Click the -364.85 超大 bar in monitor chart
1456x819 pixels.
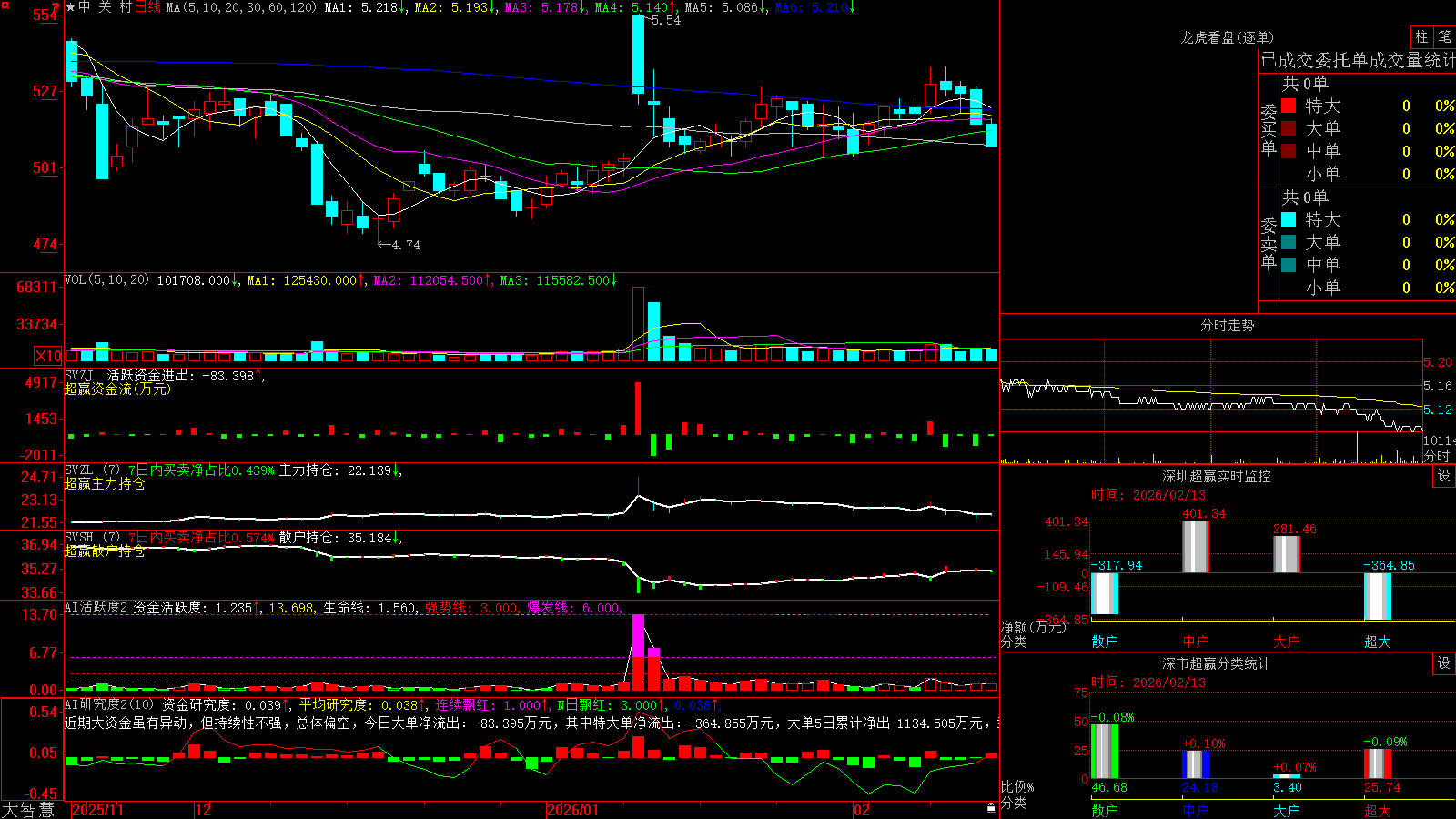click(1378, 594)
